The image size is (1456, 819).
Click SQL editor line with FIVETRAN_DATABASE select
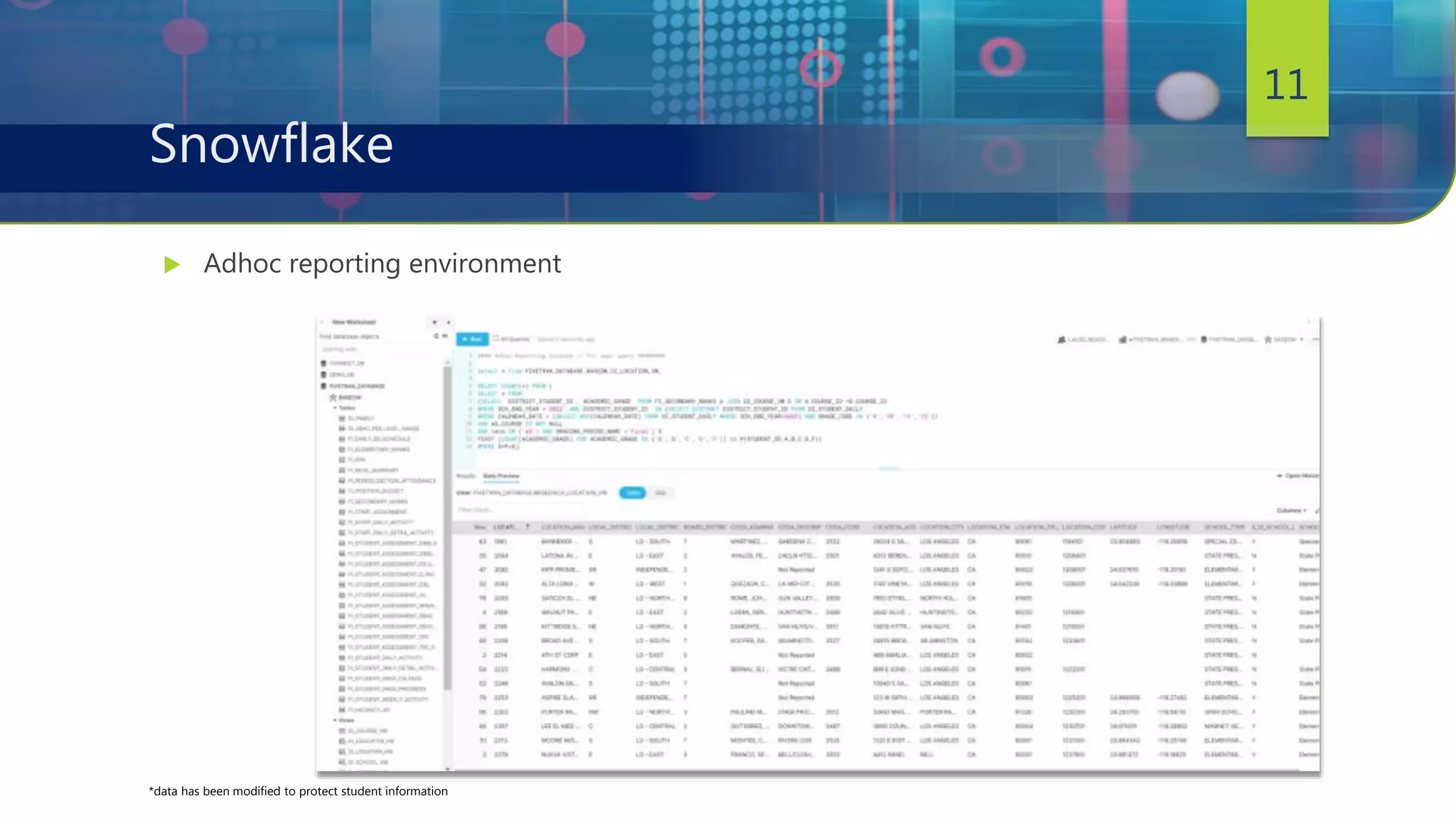pos(569,371)
